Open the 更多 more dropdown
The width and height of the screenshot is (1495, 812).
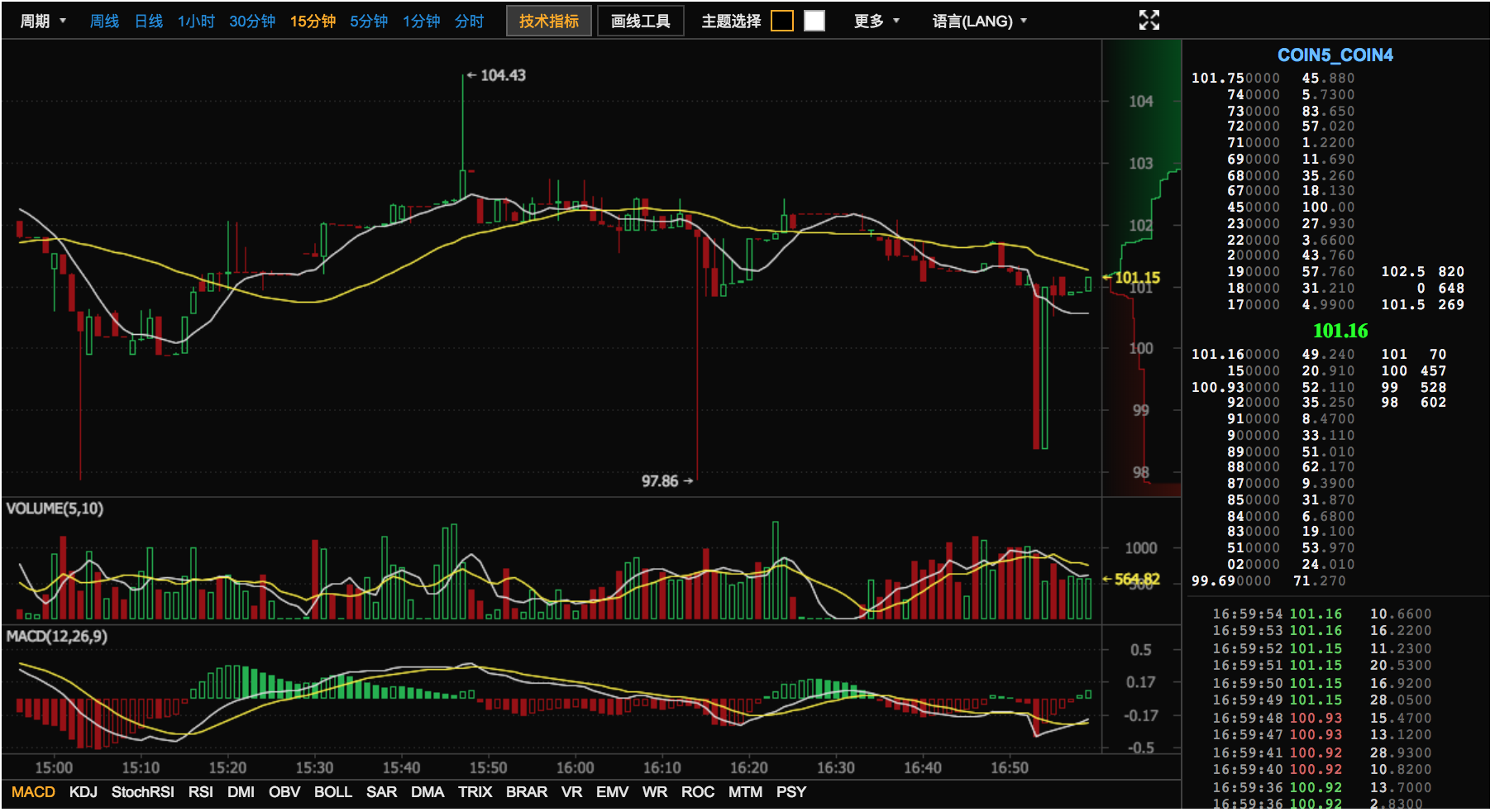pos(876,21)
